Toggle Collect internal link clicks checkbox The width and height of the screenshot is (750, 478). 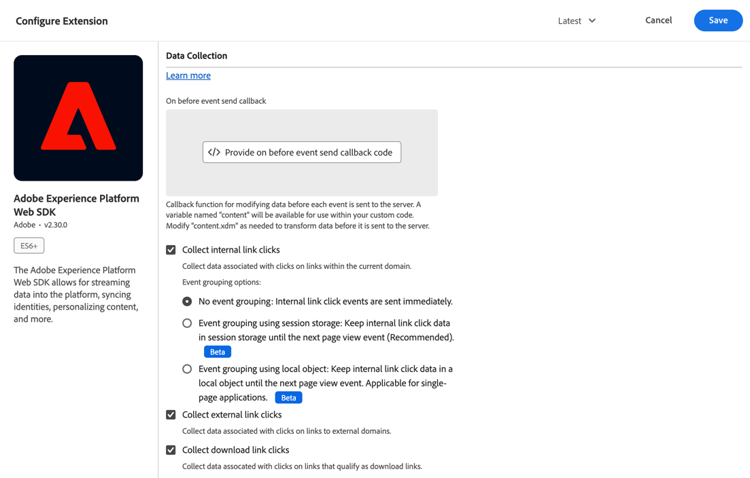pos(171,250)
